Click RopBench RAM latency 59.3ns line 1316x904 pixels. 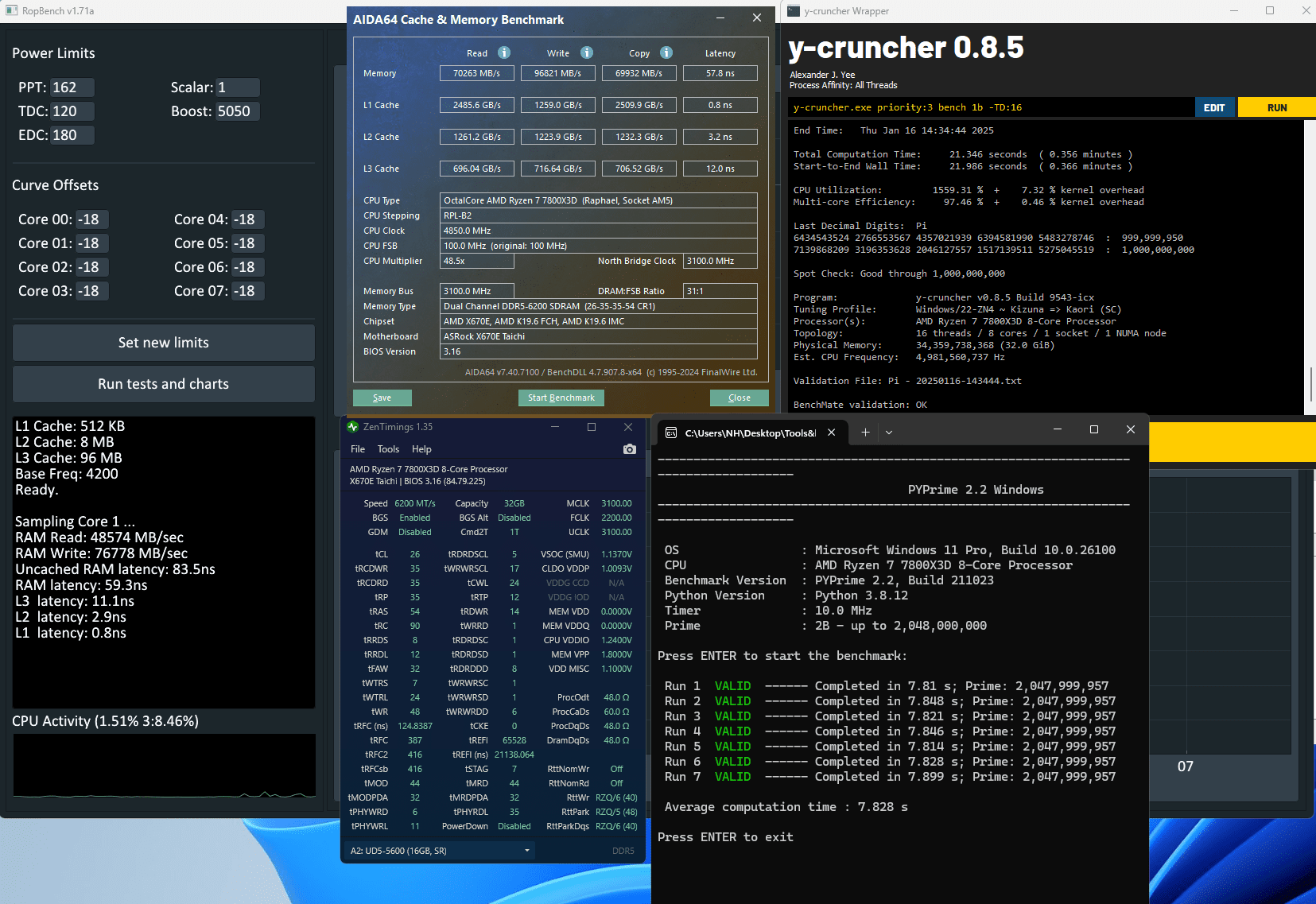pos(82,585)
